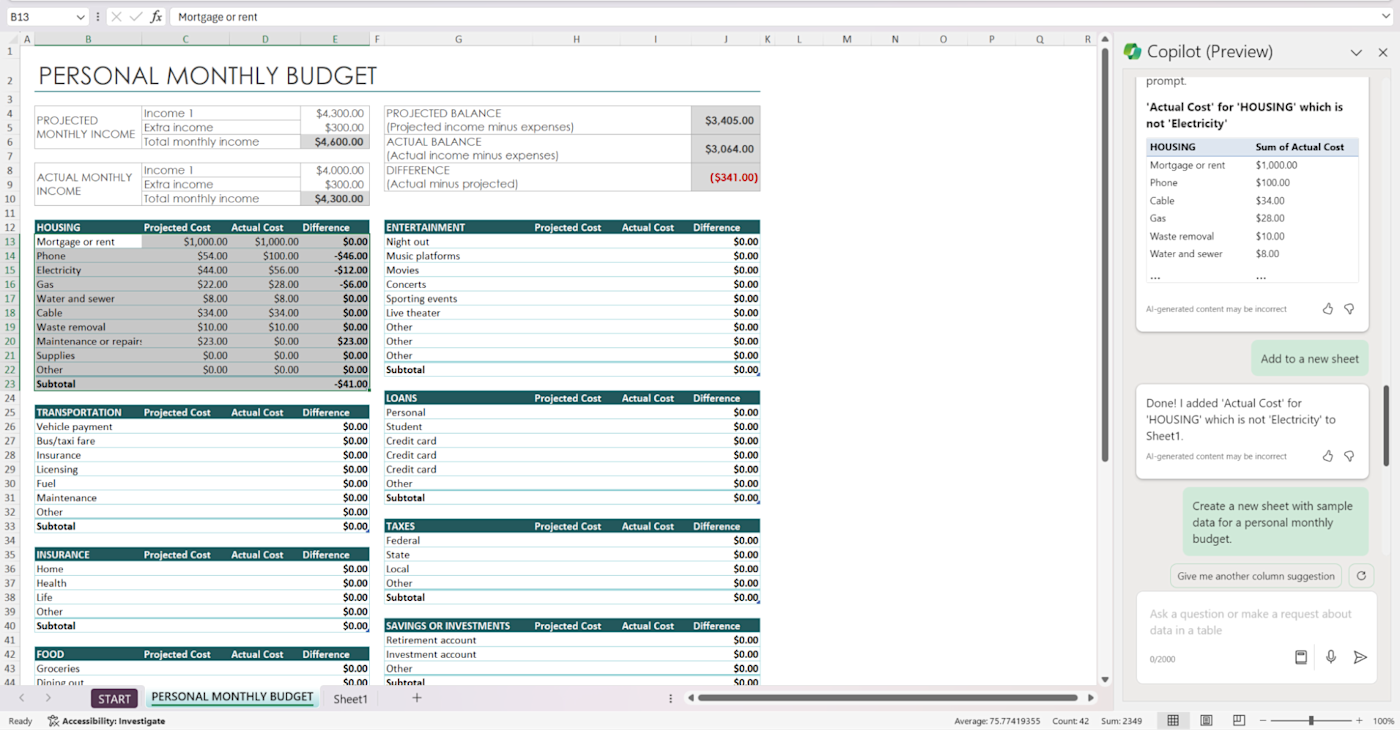Click the microphone icon in Copilot input
This screenshot has height=730, width=1400.
point(1331,657)
